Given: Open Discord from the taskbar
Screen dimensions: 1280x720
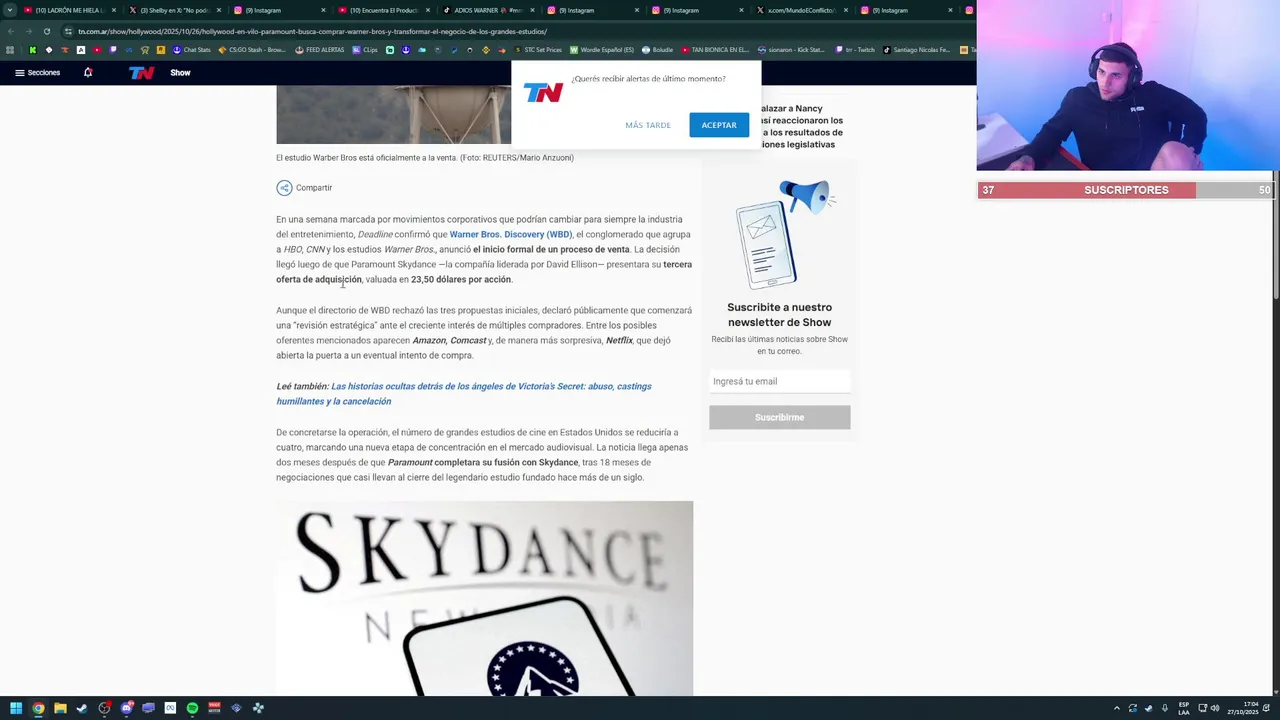Looking at the screenshot, I should (126, 708).
